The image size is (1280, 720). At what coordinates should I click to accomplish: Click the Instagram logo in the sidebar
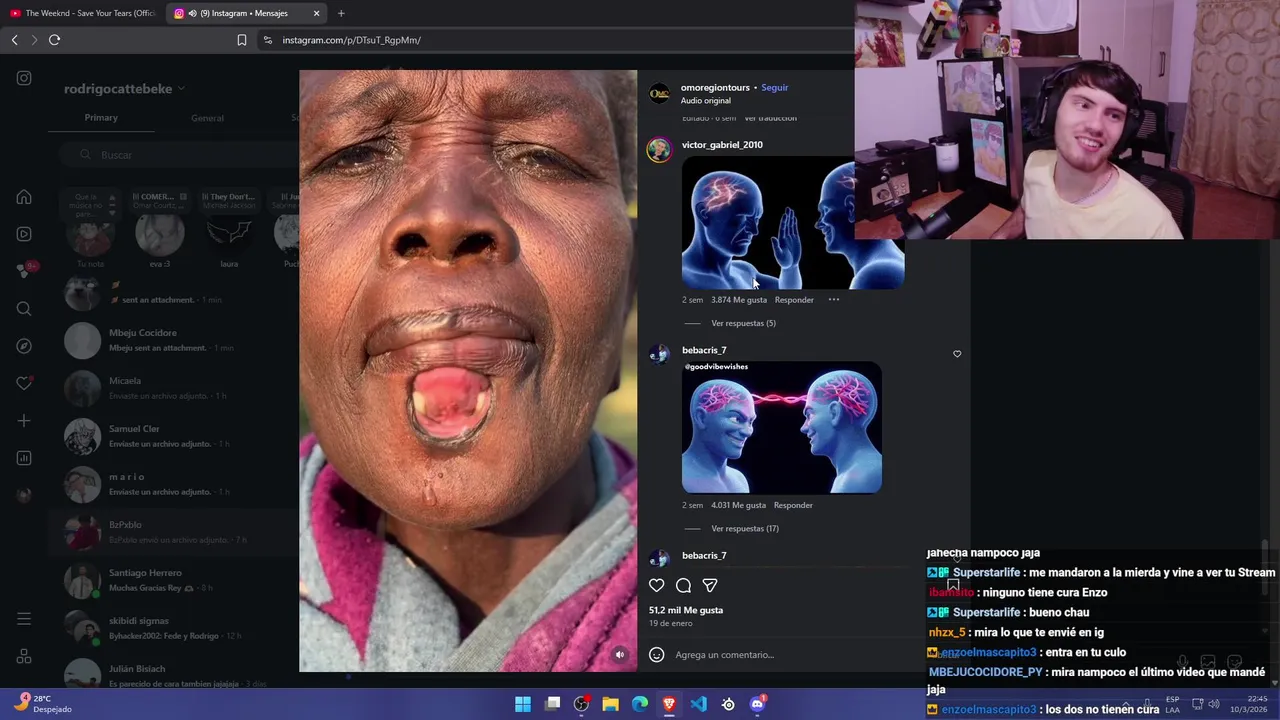coord(24,78)
